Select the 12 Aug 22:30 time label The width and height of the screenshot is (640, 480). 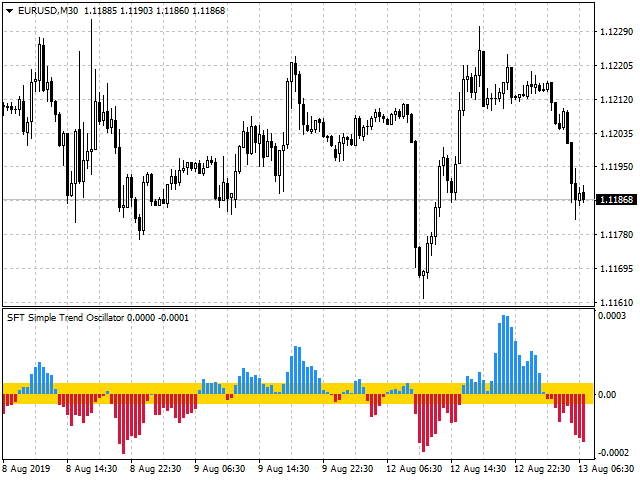click(542, 469)
